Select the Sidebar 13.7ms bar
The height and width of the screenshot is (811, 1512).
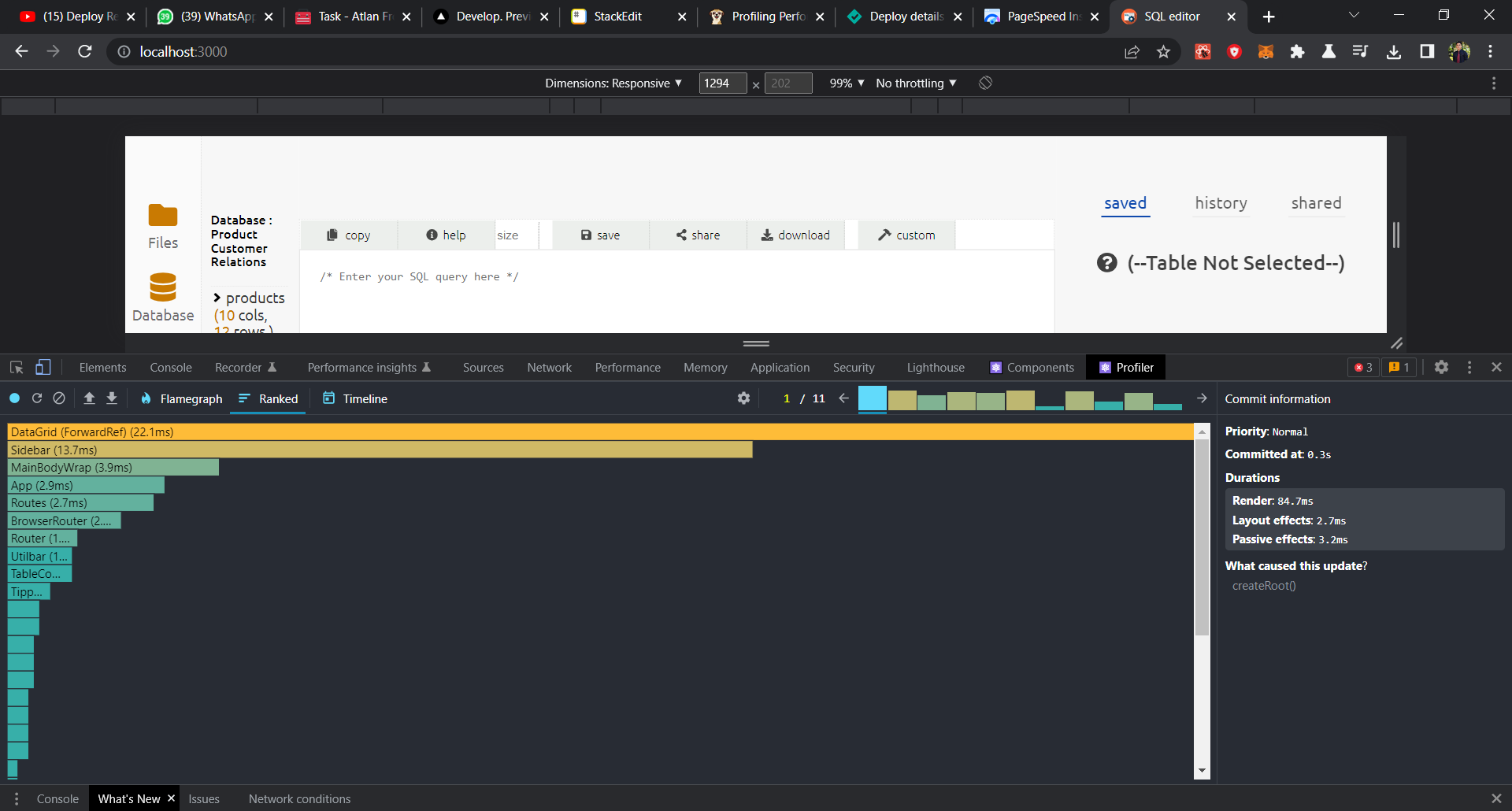pos(380,450)
